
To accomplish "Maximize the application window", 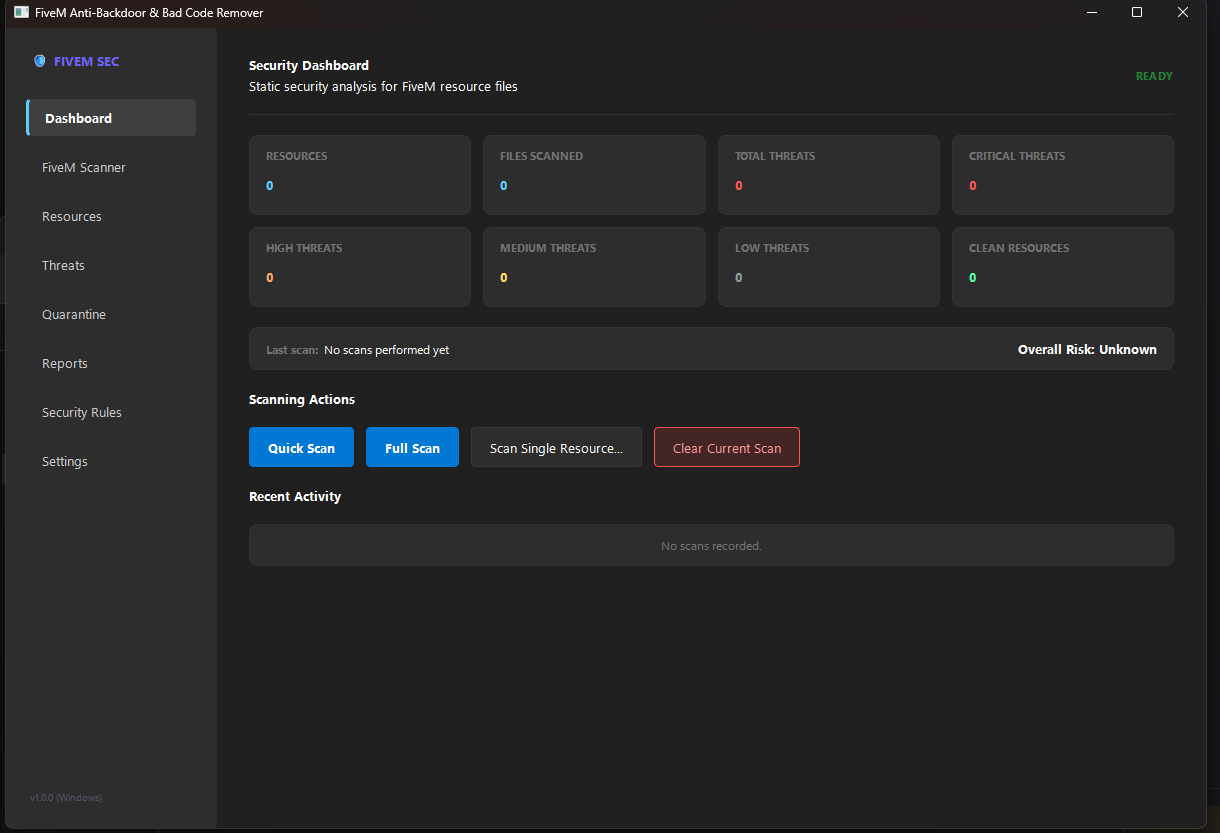I will pos(1137,13).
